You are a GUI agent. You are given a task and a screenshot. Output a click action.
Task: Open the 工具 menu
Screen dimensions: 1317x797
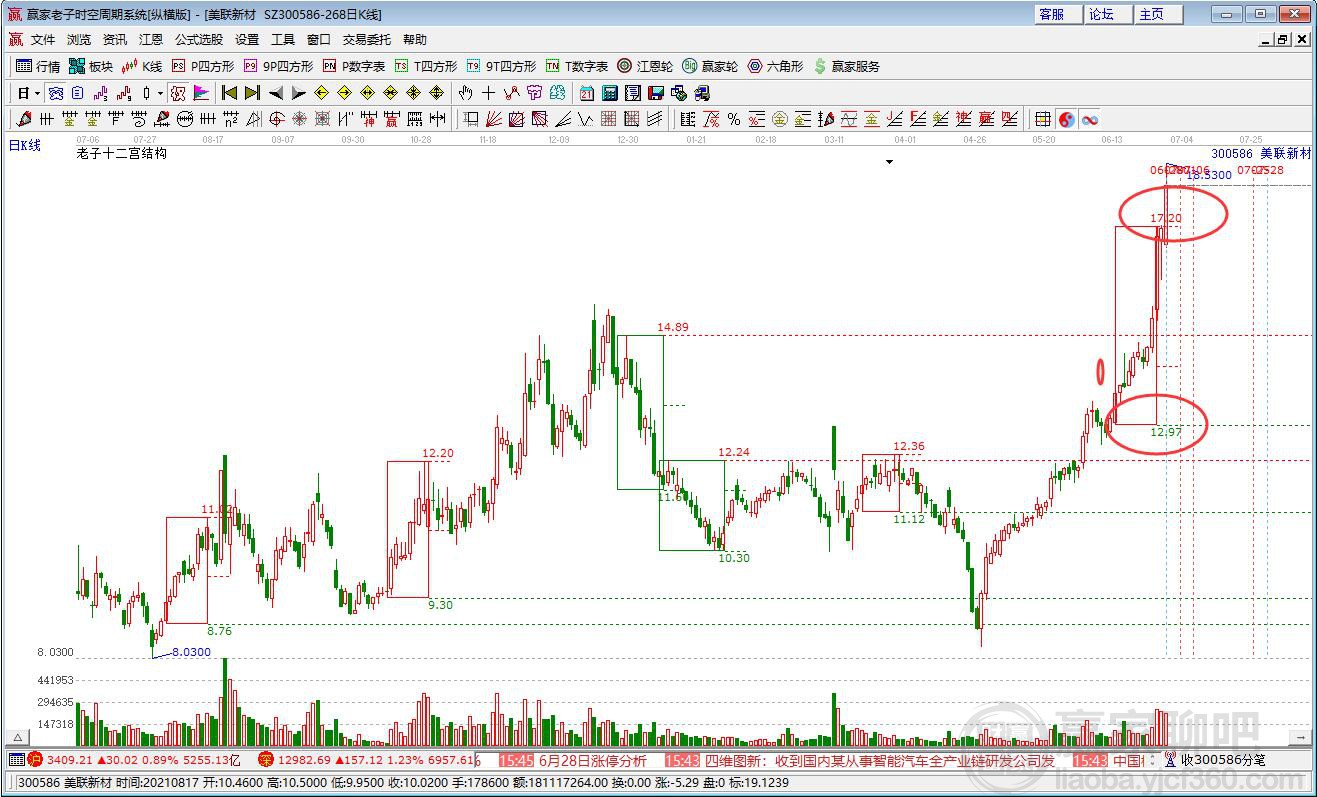(x=283, y=40)
